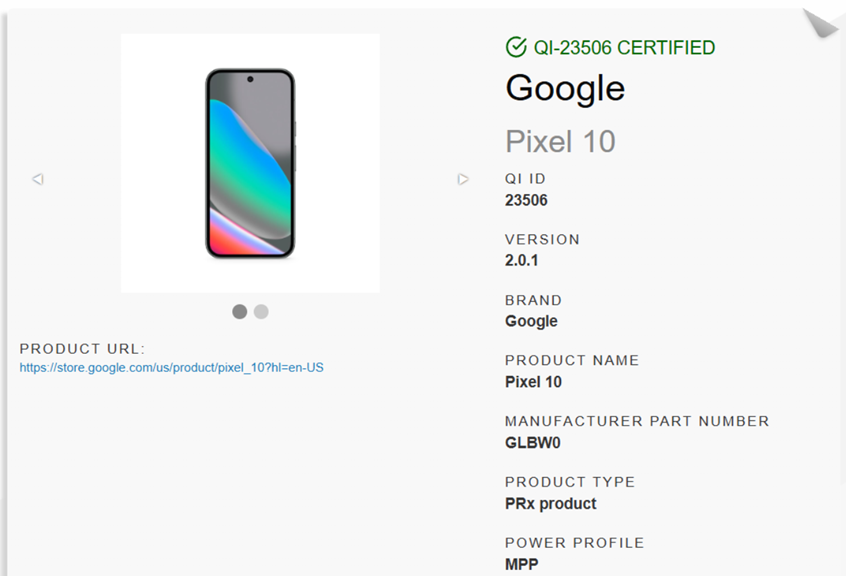The image size is (846, 576).
Task: Click the previous image arrow
Action: tap(38, 179)
